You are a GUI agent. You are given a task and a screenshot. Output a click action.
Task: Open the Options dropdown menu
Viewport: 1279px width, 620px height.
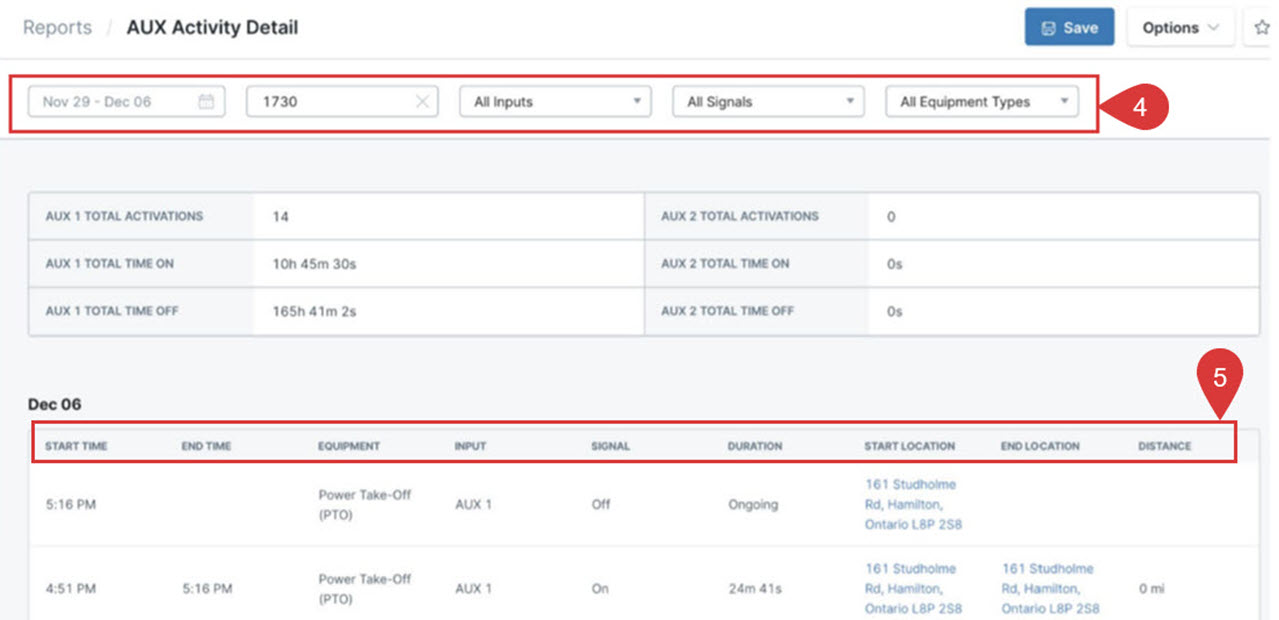(1180, 28)
